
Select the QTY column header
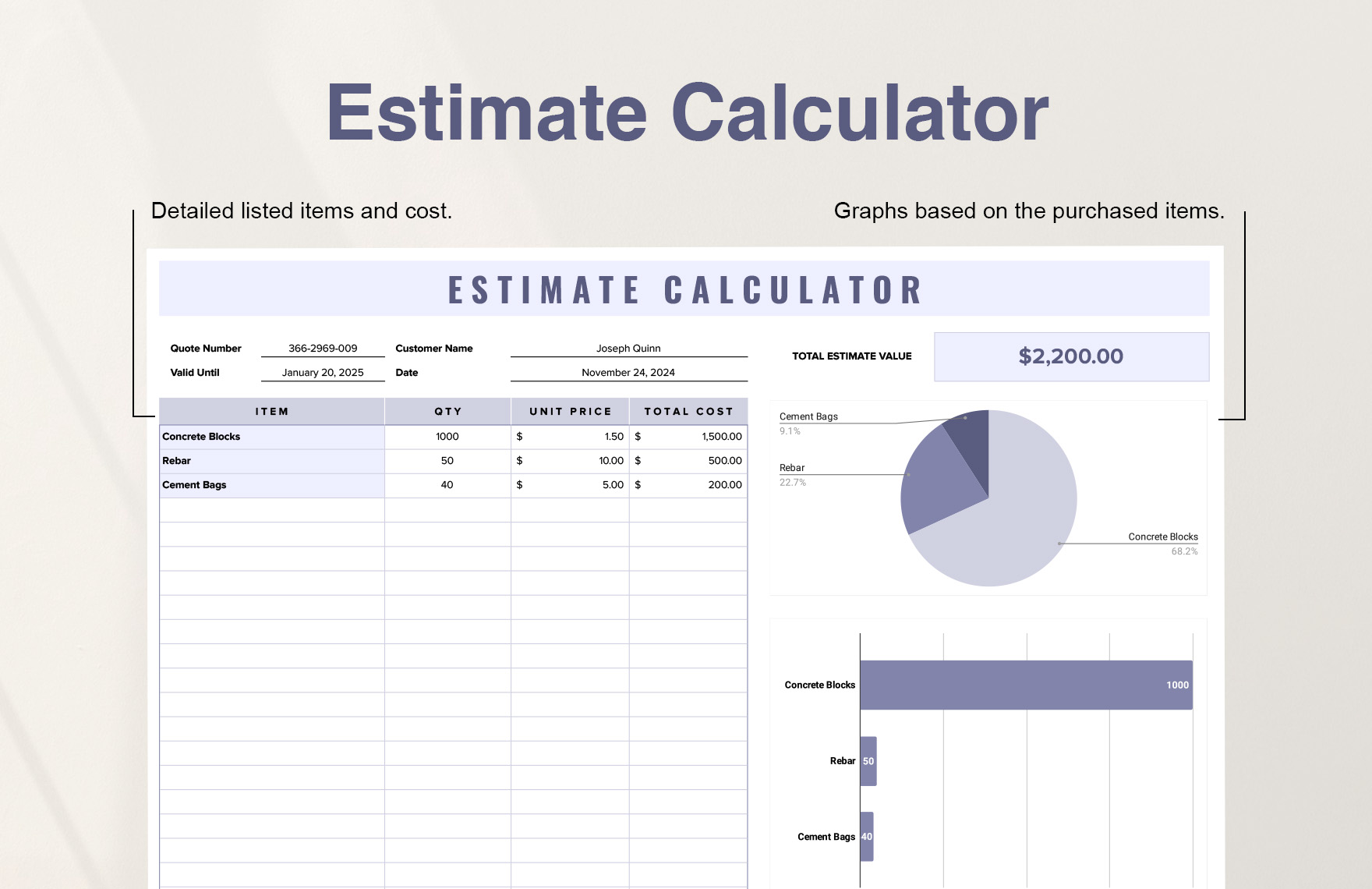click(447, 412)
